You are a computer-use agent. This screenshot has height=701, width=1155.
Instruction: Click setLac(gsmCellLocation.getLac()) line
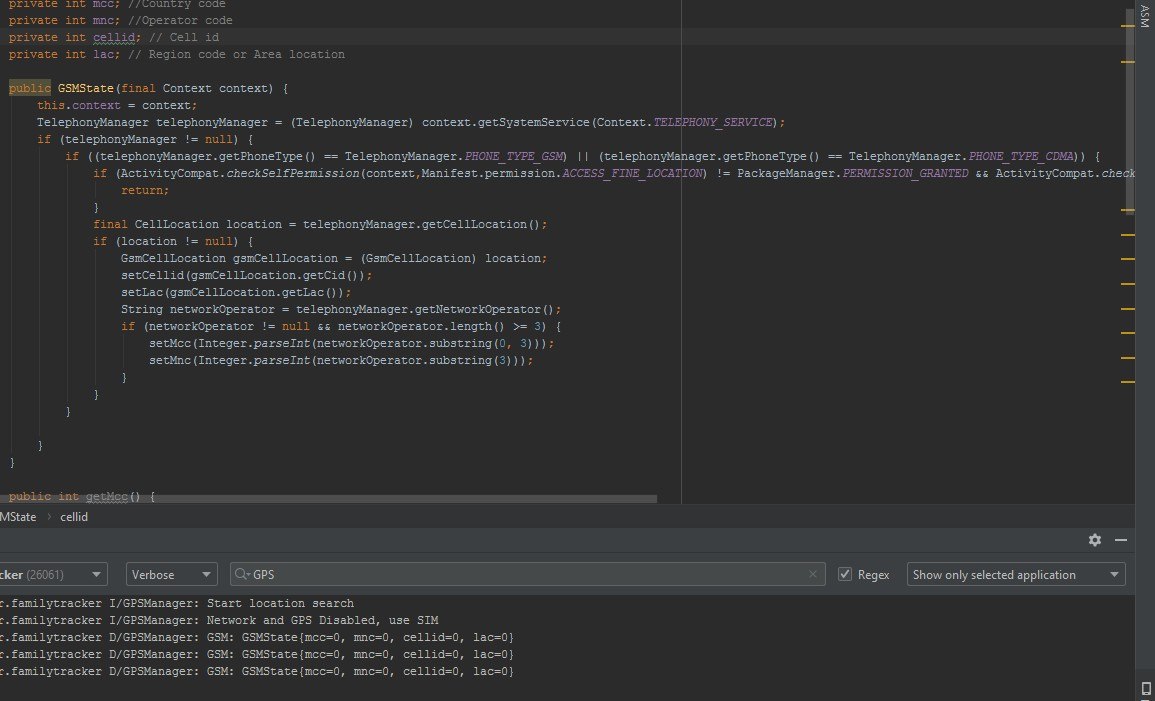(x=236, y=292)
